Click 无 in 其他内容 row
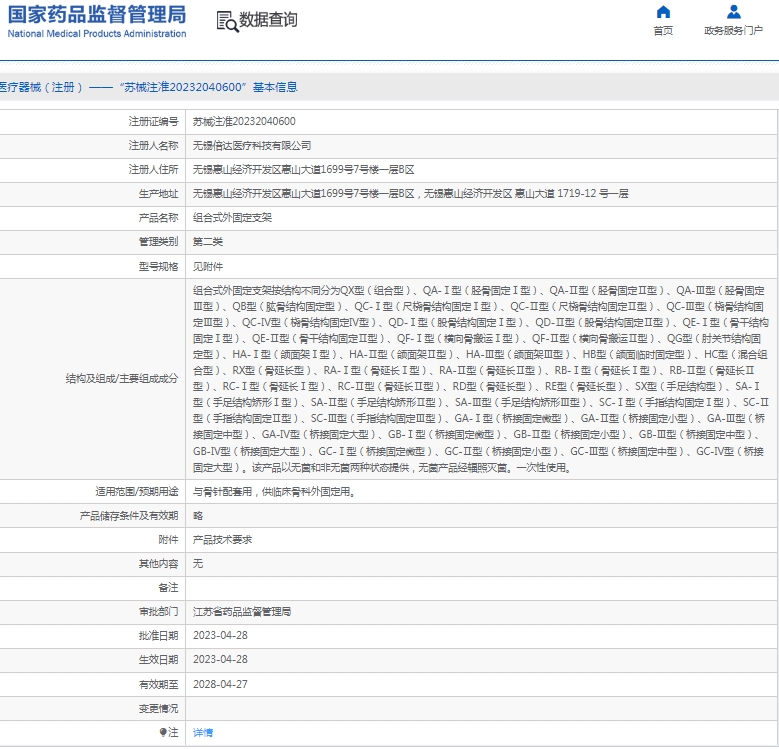 (198, 564)
